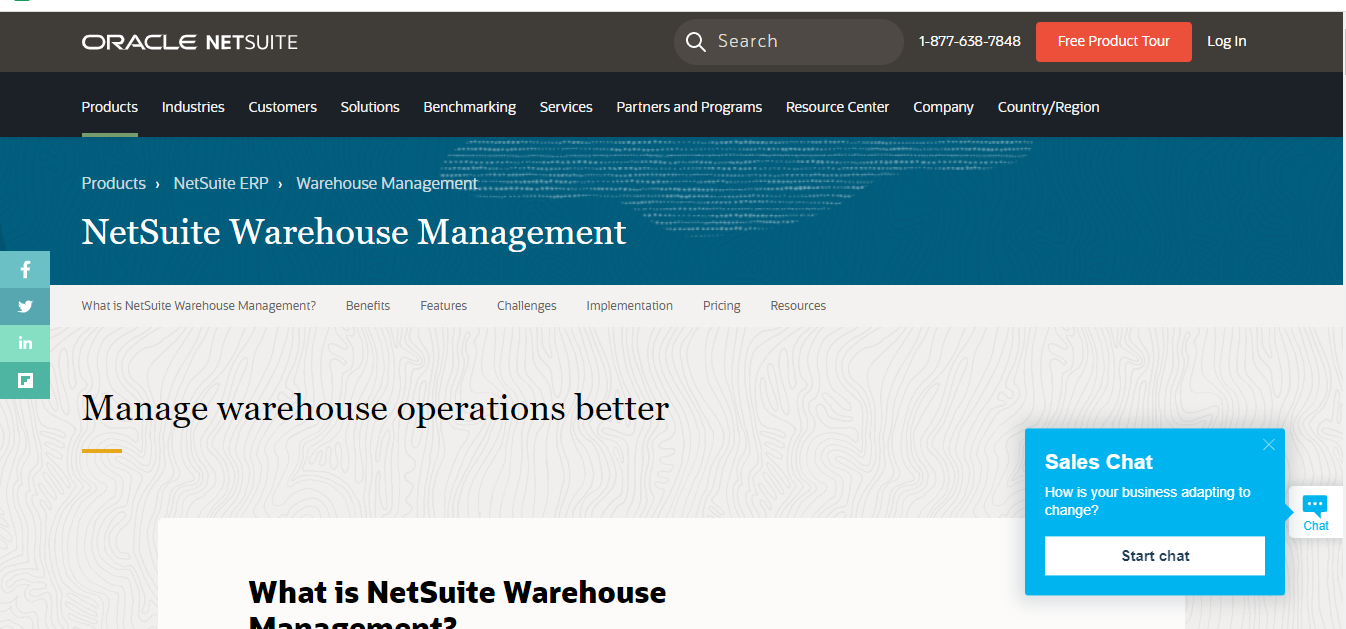1346x629 pixels.
Task: Jump to Challenges section
Action: pyautogui.click(x=527, y=306)
